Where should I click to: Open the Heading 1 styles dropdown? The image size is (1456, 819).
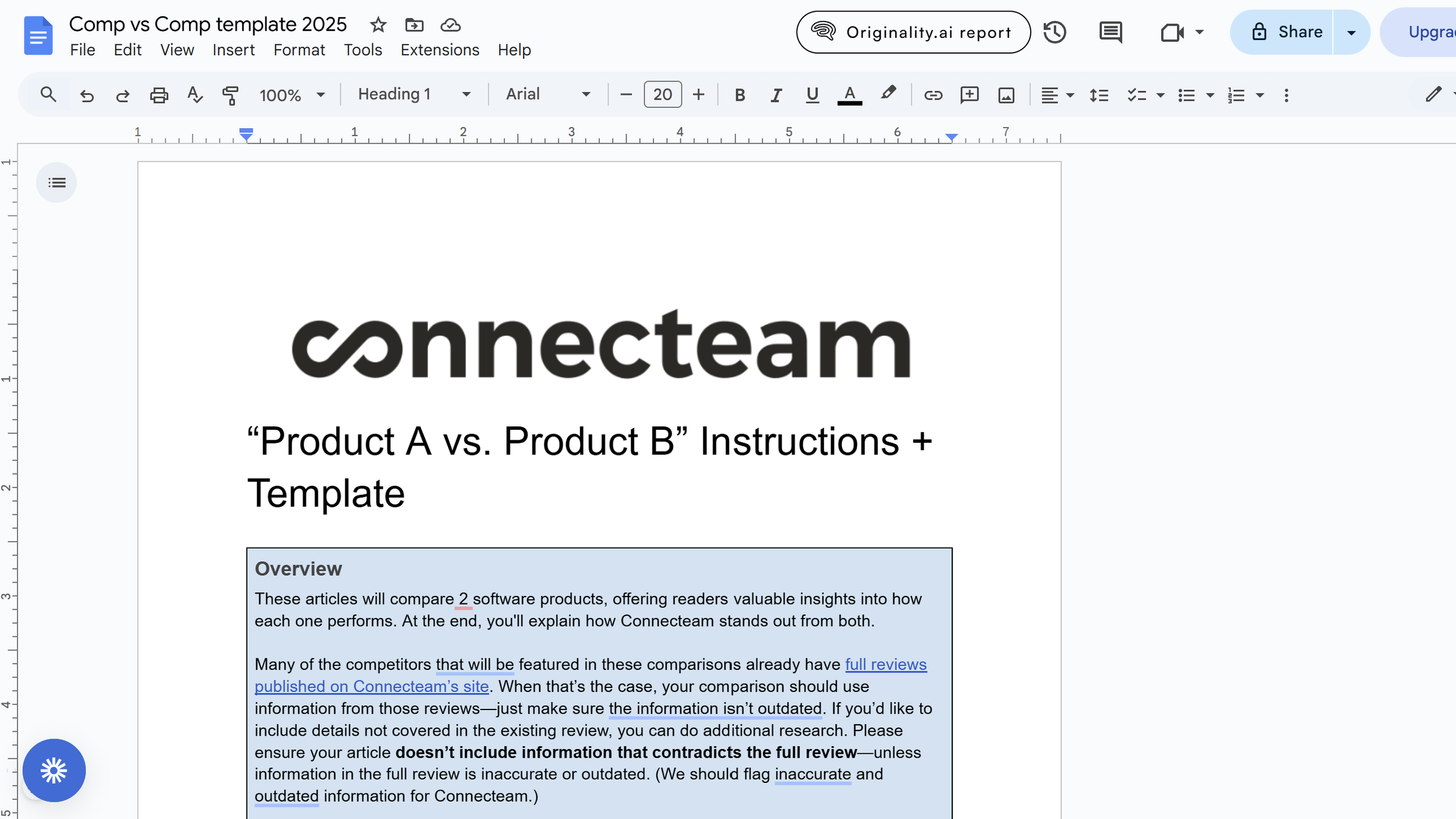click(414, 94)
